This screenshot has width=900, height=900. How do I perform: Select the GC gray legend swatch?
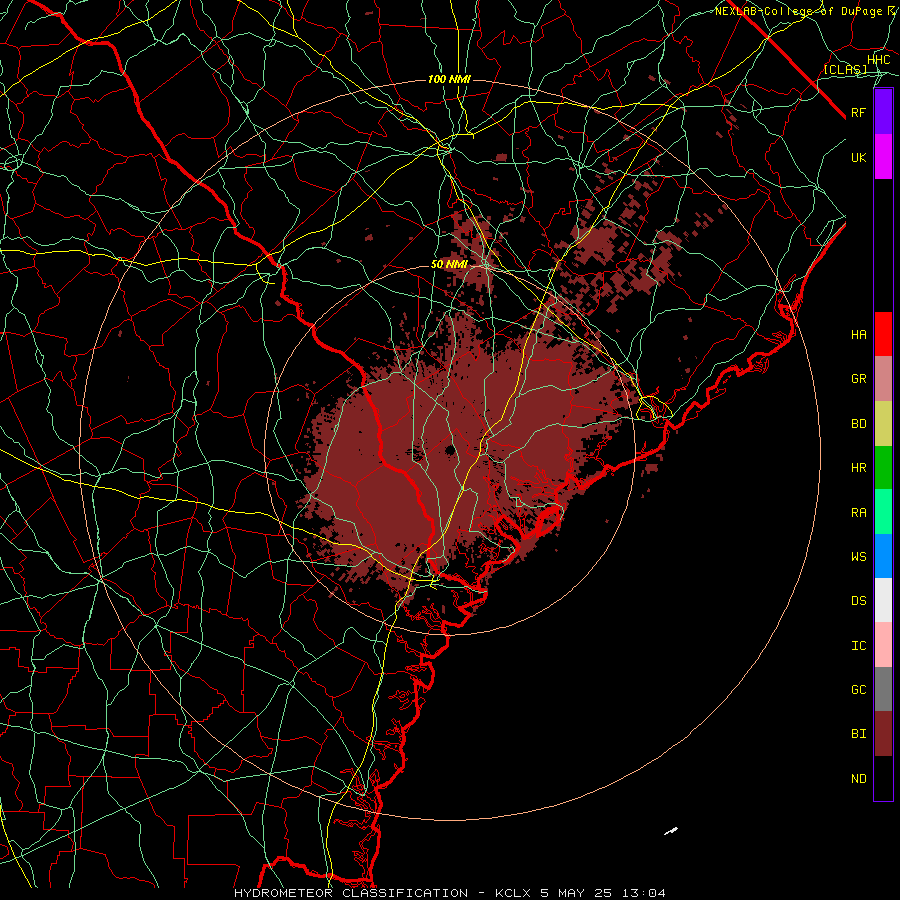[x=883, y=689]
